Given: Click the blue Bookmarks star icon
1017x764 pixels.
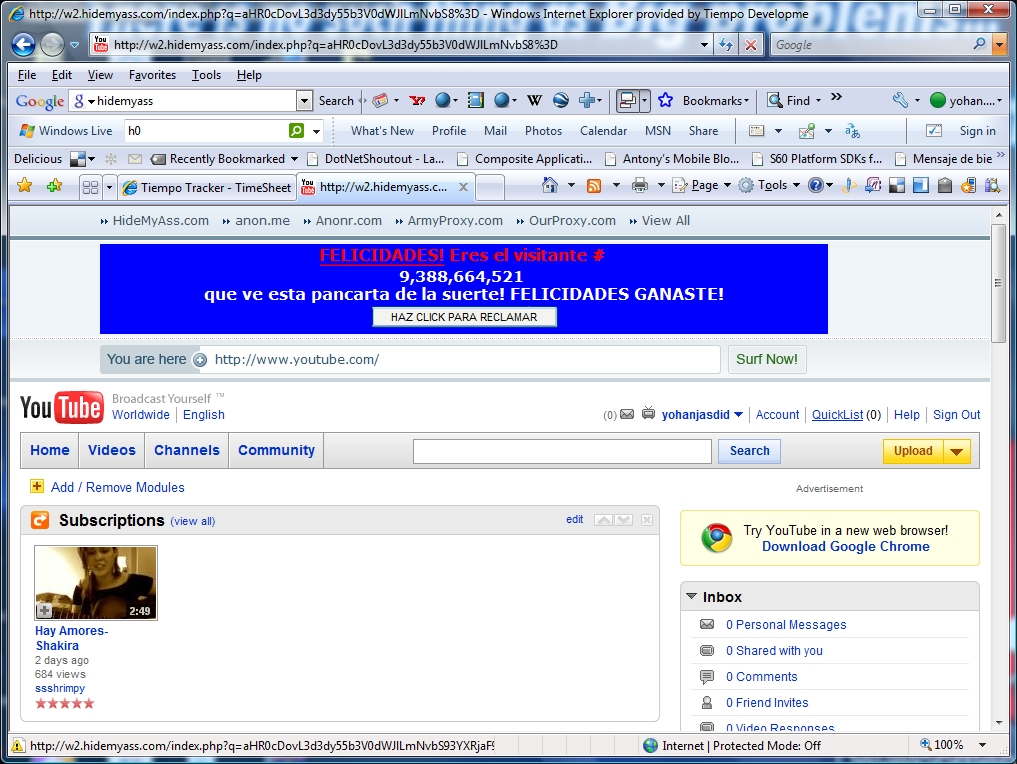Looking at the screenshot, I should click(665, 101).
